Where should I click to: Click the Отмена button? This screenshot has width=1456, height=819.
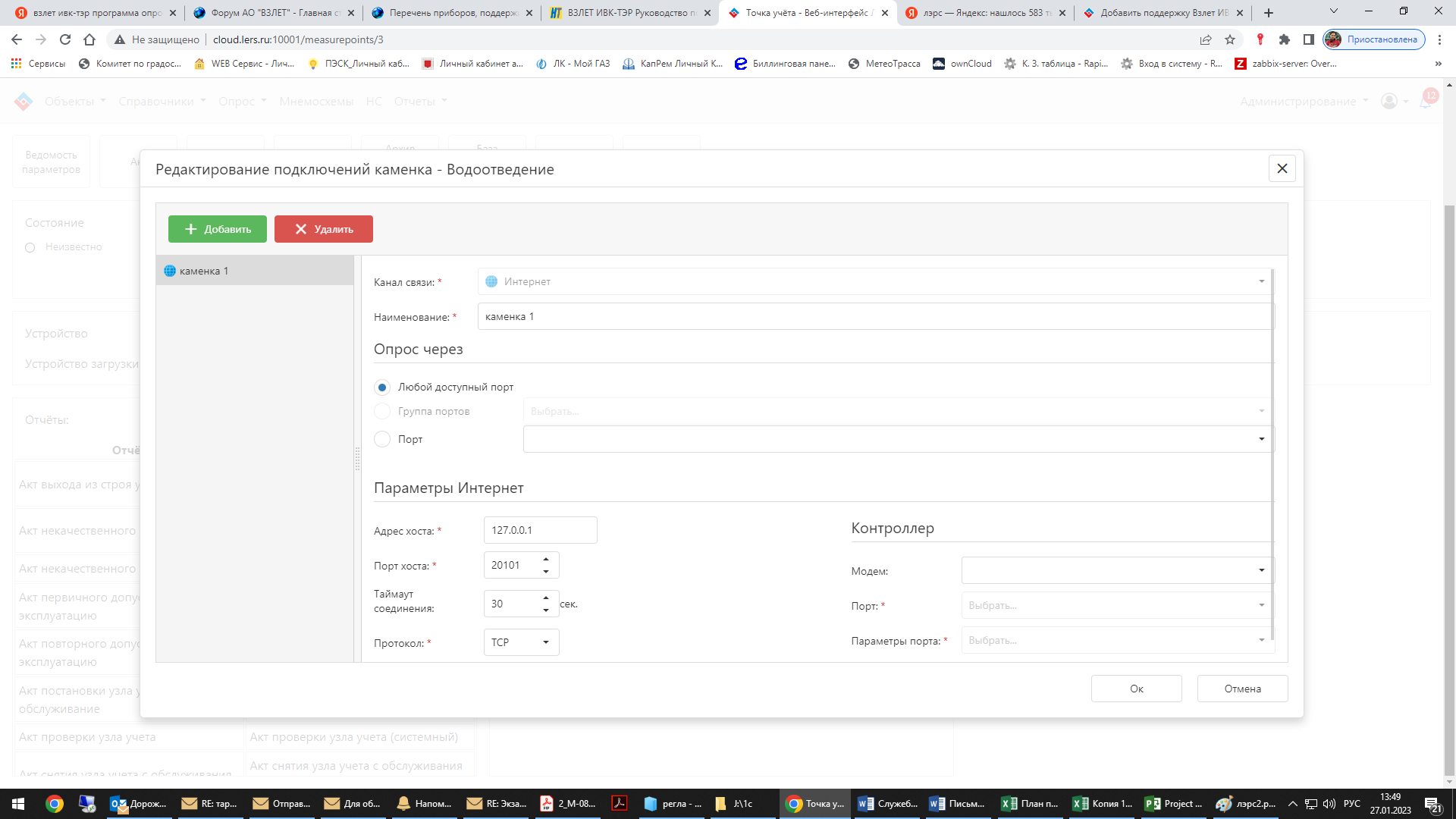point(1242,689)
